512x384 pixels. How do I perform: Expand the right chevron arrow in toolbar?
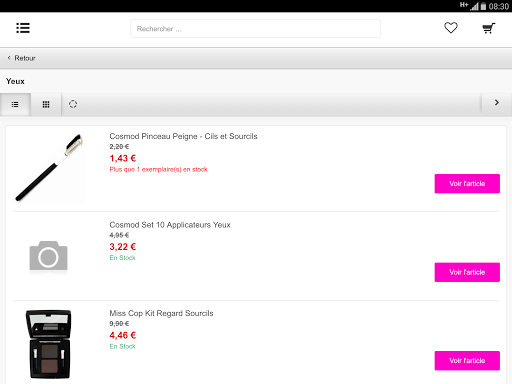click(x=497, y=103)
